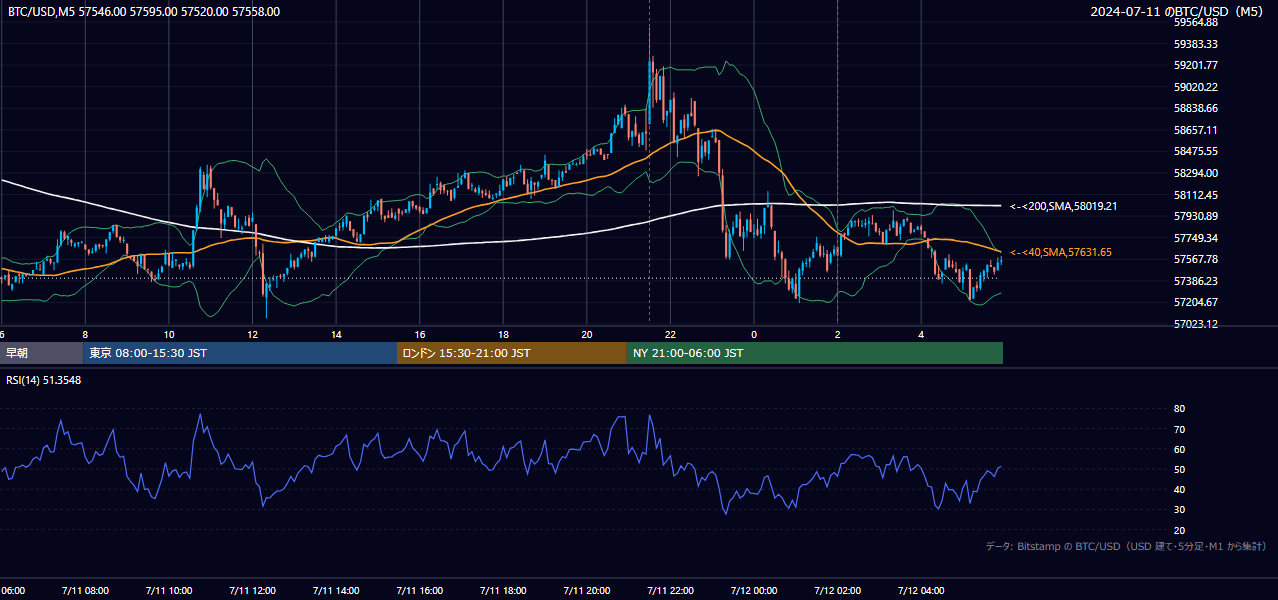This screenshot has width=1278, height=600.
Task: Click price axis value 59564.88
Action: pyautogui.click(x=1195, y=22)
